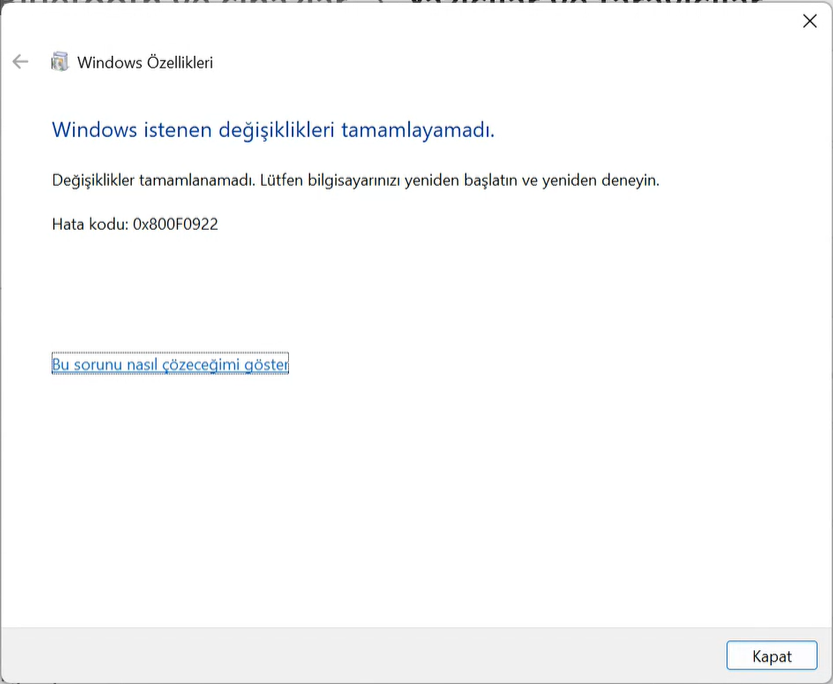The image size is (833, 684).
Task: Close the Windows Özellikleri dialog with X
Action: 810,21
